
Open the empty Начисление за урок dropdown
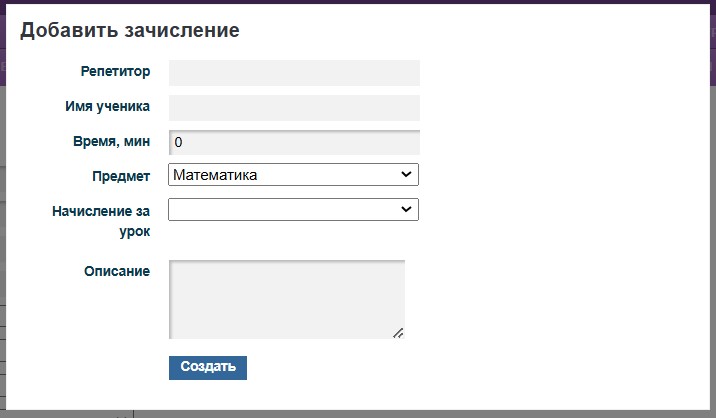(x=293, y=209)
